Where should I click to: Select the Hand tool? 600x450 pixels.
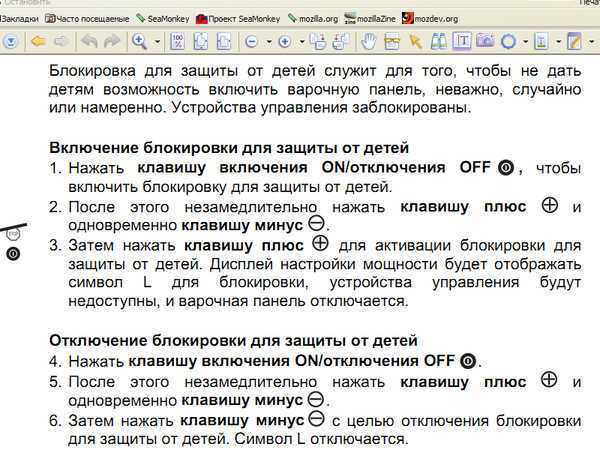click(x=369, y=41)
